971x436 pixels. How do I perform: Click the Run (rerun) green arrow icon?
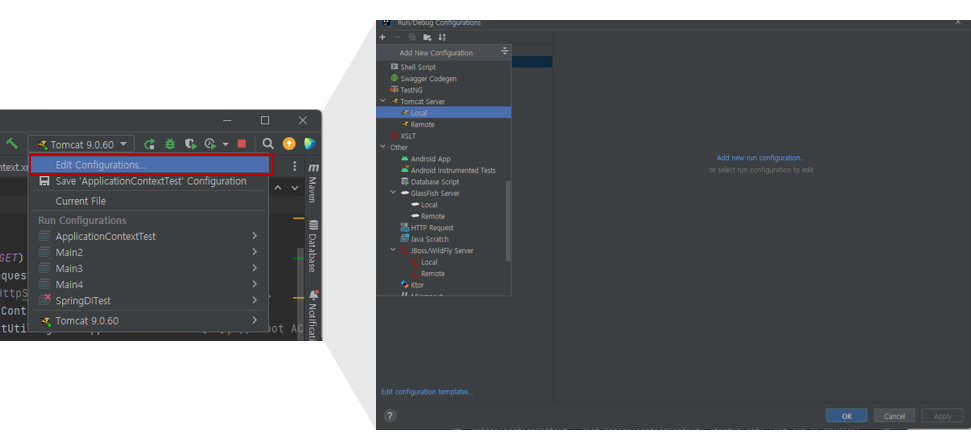click(149, 144)
